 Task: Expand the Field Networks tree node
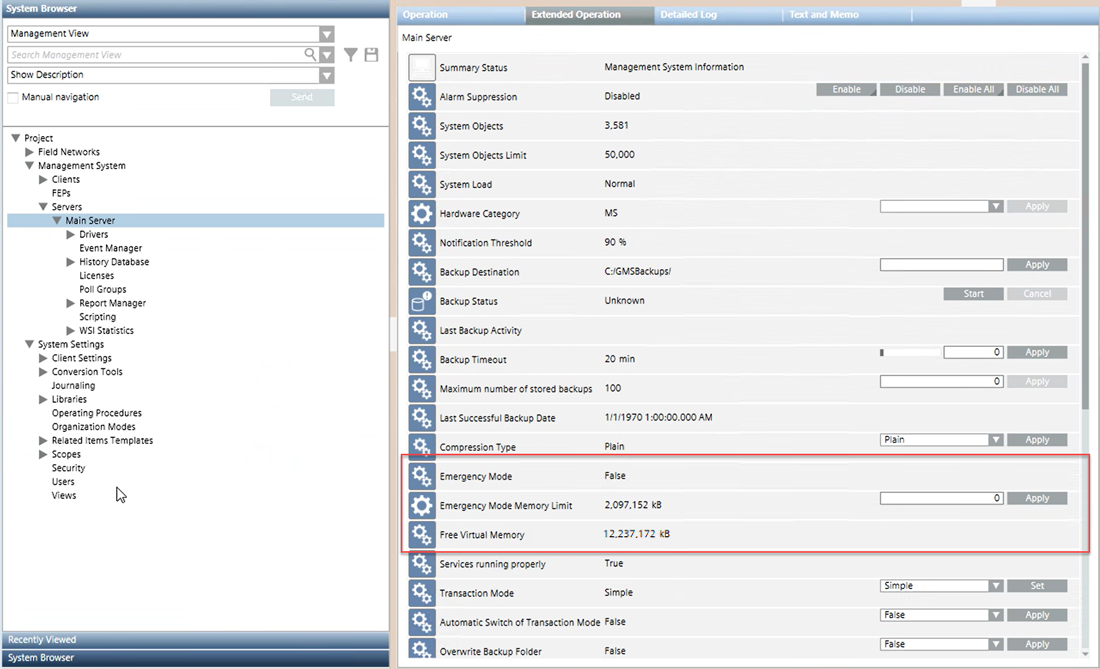[30, 152]
